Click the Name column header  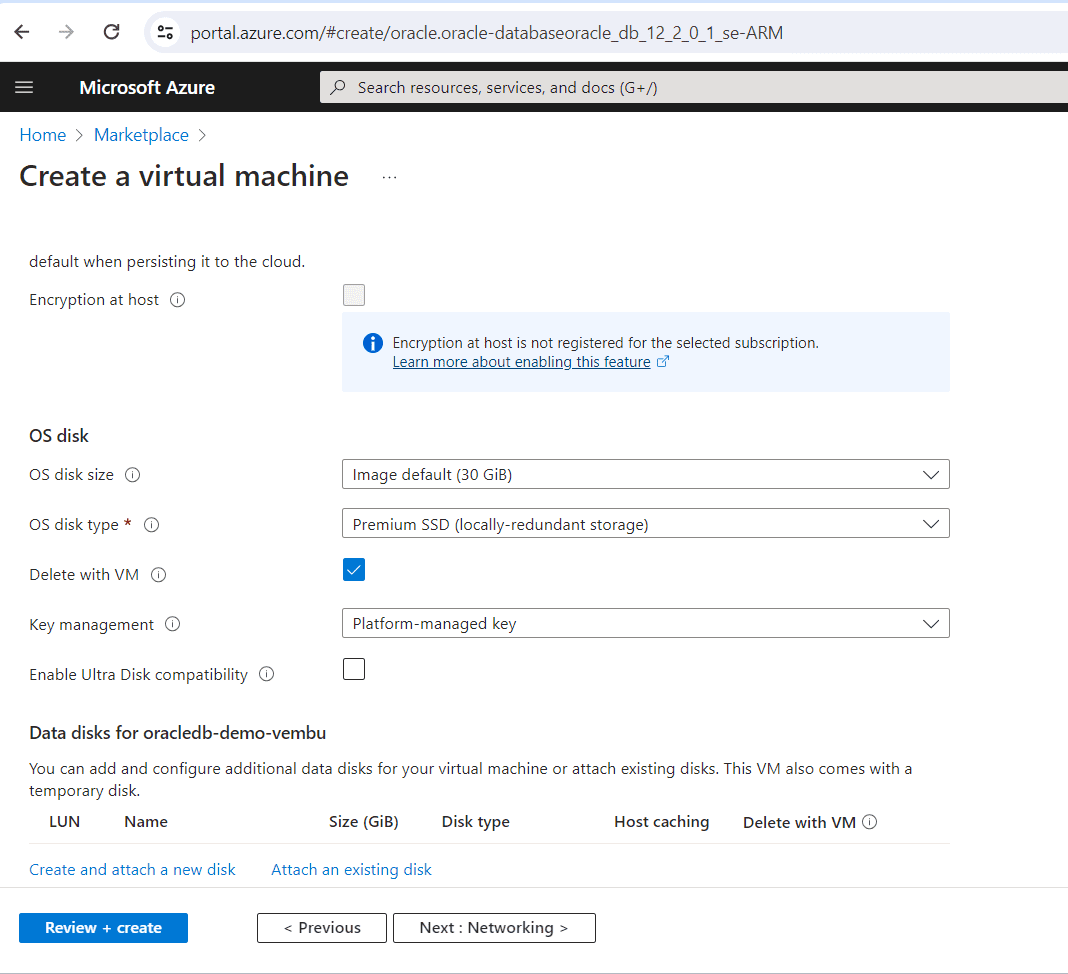coord(146,822)
